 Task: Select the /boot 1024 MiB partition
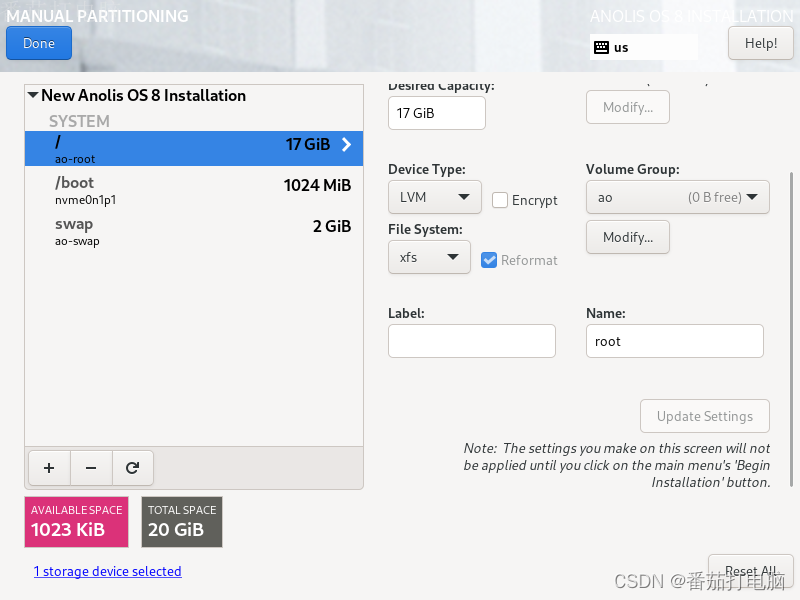(194, 190)
